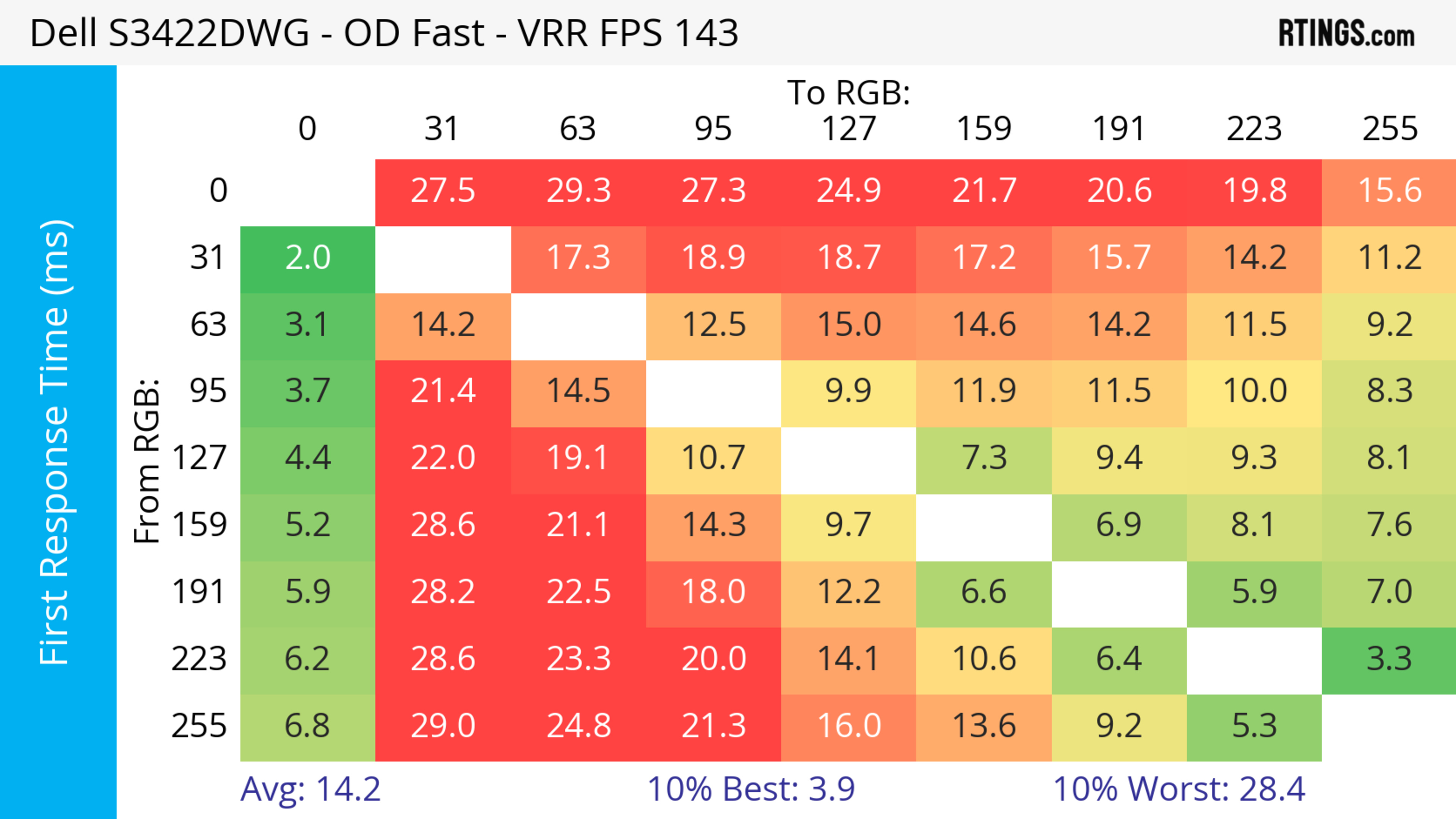
Task: Click the RTINGS.com logo
Action: pyautogui.click(x=1346, y=33)
